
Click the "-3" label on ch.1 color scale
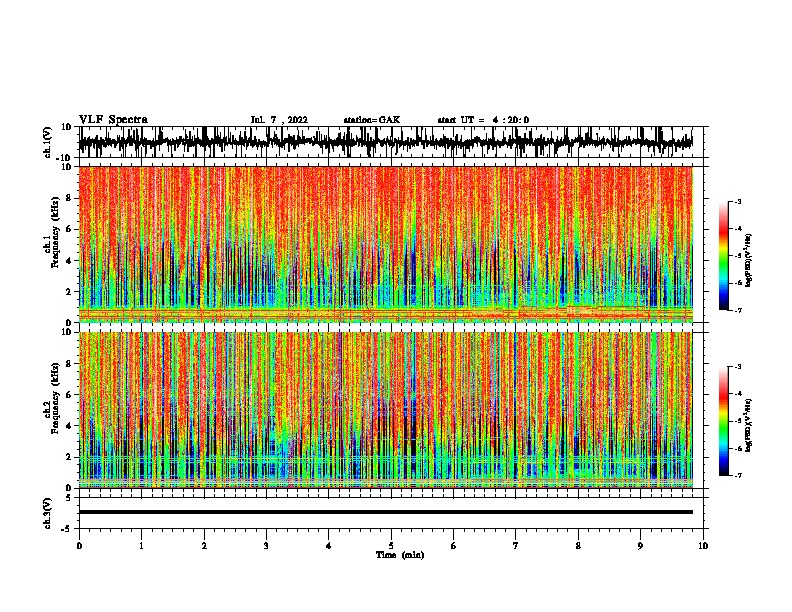click(737, 201)
